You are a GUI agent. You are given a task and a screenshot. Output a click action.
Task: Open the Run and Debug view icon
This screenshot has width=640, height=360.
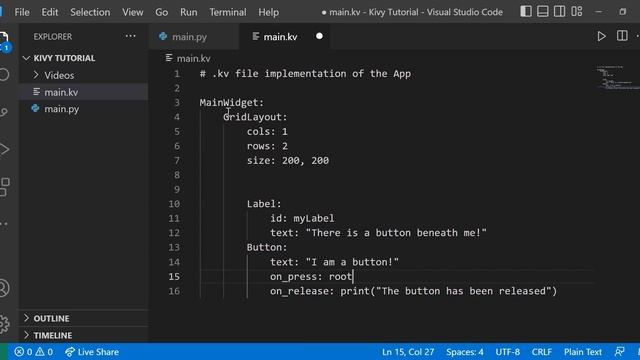(4, 149)
